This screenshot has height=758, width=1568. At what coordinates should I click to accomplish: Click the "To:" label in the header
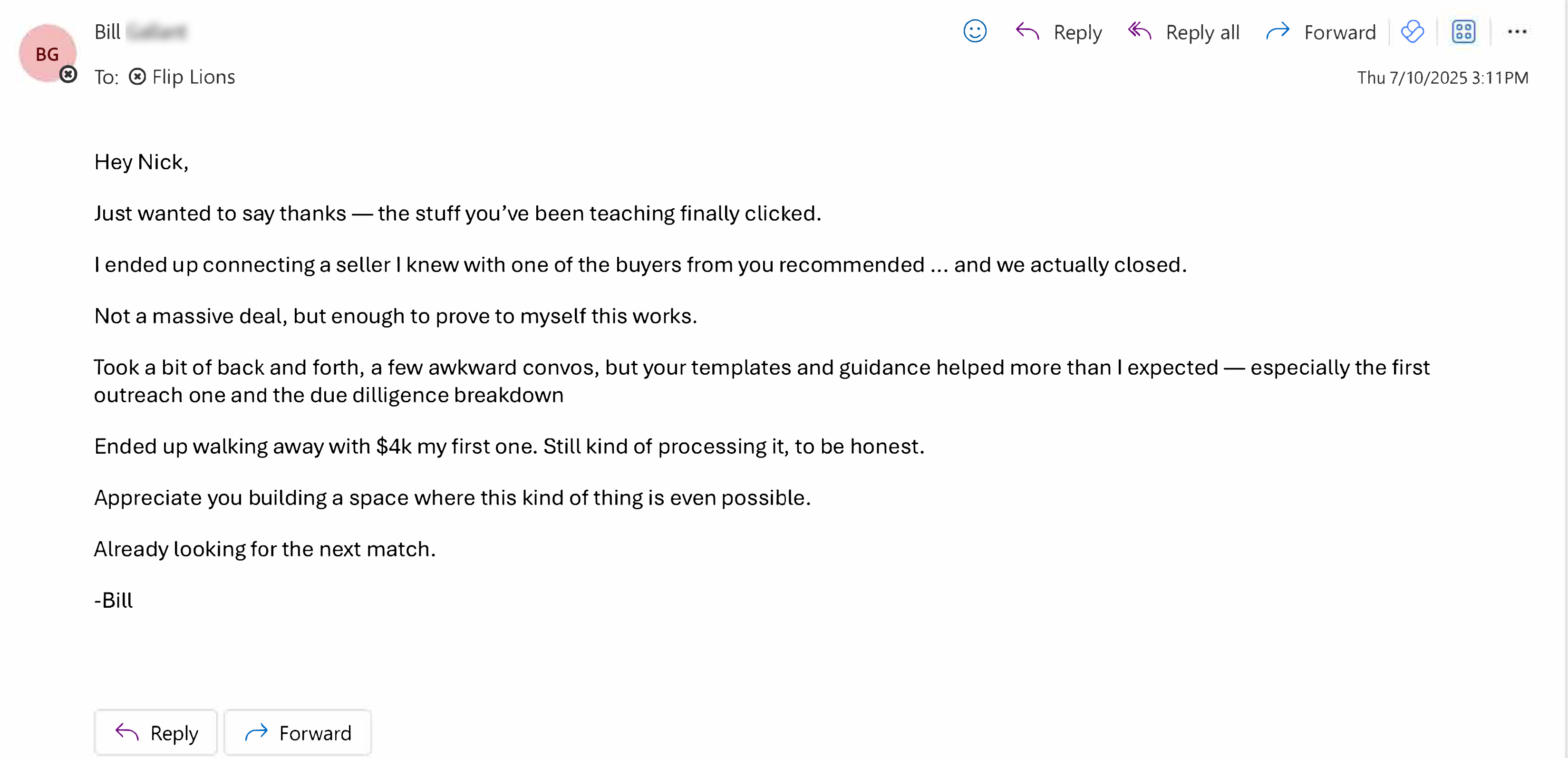click(106, 78)
